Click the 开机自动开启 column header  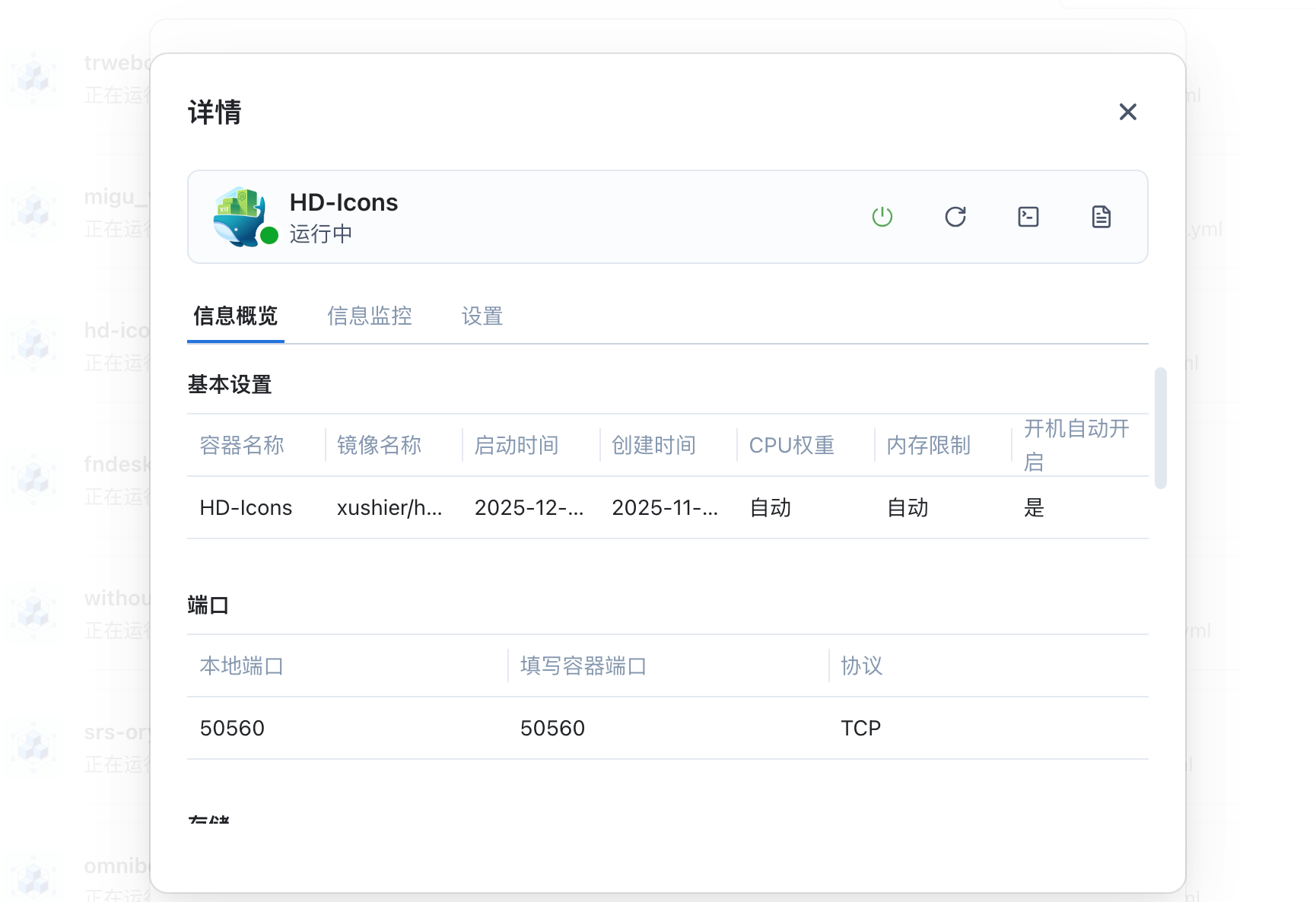tap(1076, 445)
